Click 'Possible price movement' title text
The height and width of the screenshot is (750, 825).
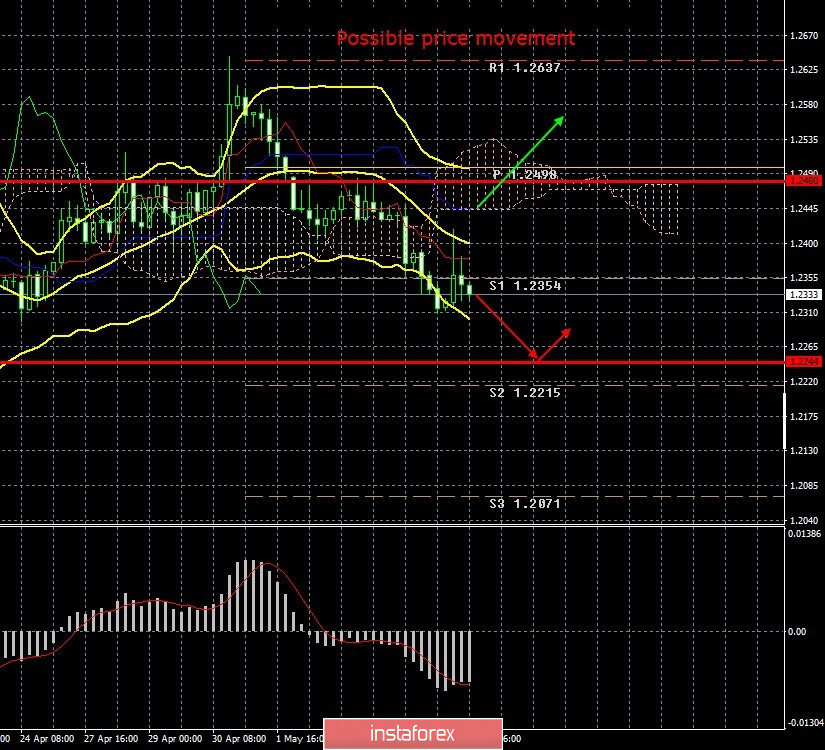coord(456,38)
